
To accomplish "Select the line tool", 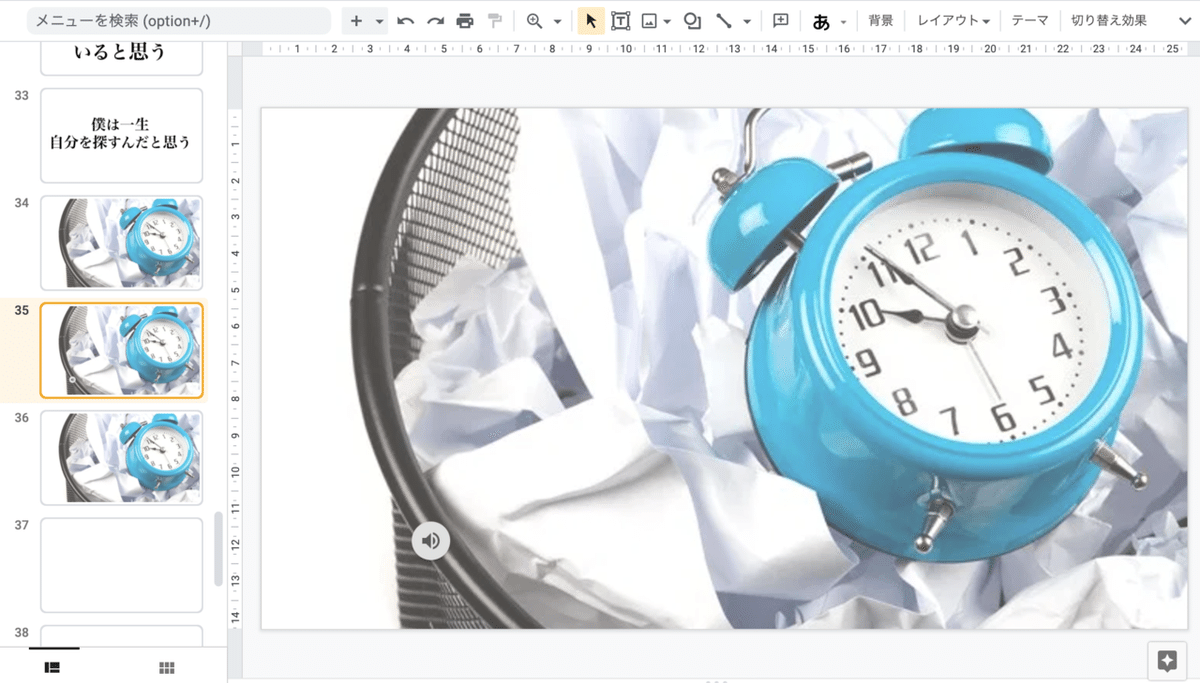I will pyautogui.click(x=724, y=21).
